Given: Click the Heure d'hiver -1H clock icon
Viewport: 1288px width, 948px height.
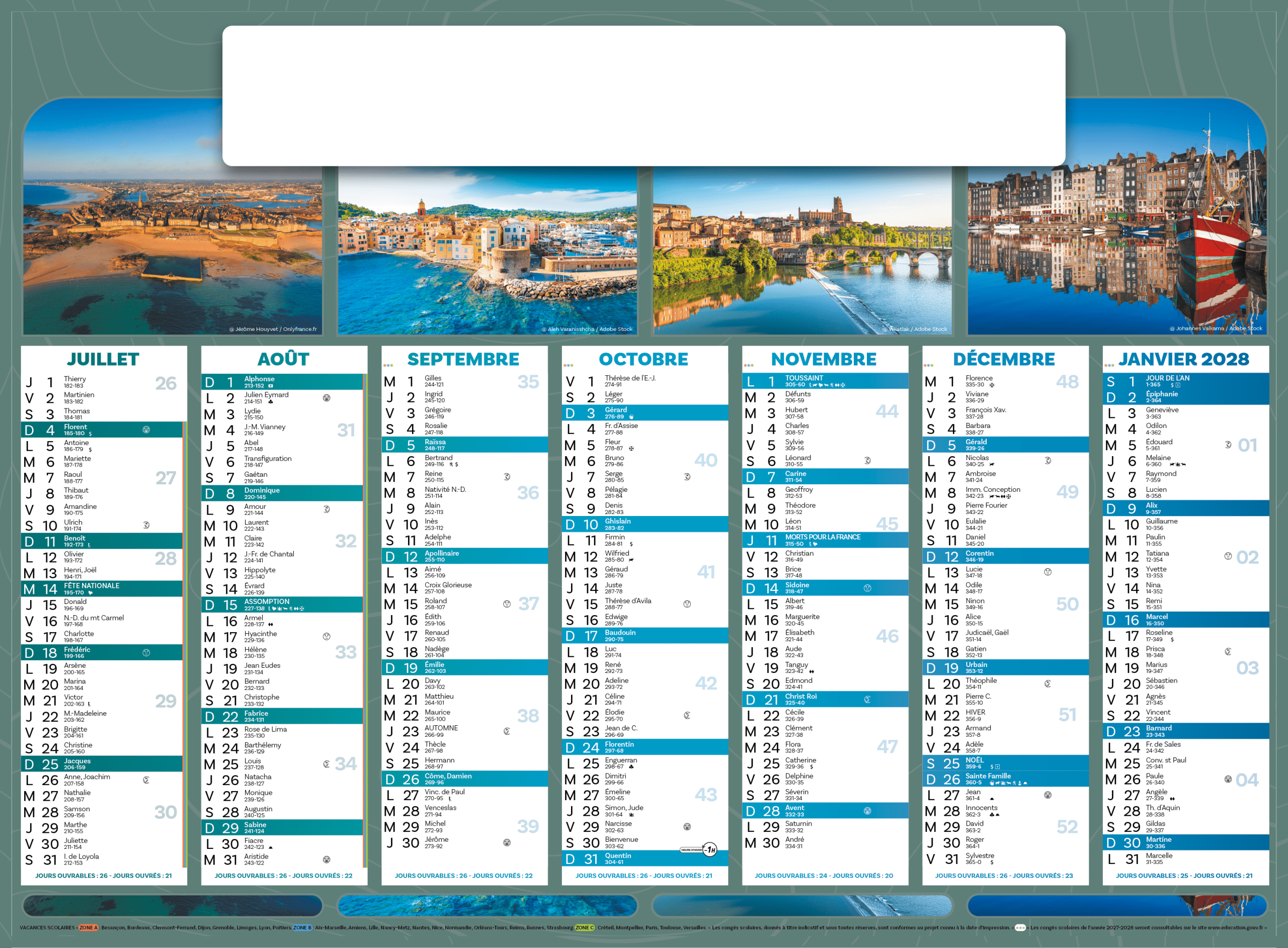Looking at the screenshot, I should pos(710,849).
